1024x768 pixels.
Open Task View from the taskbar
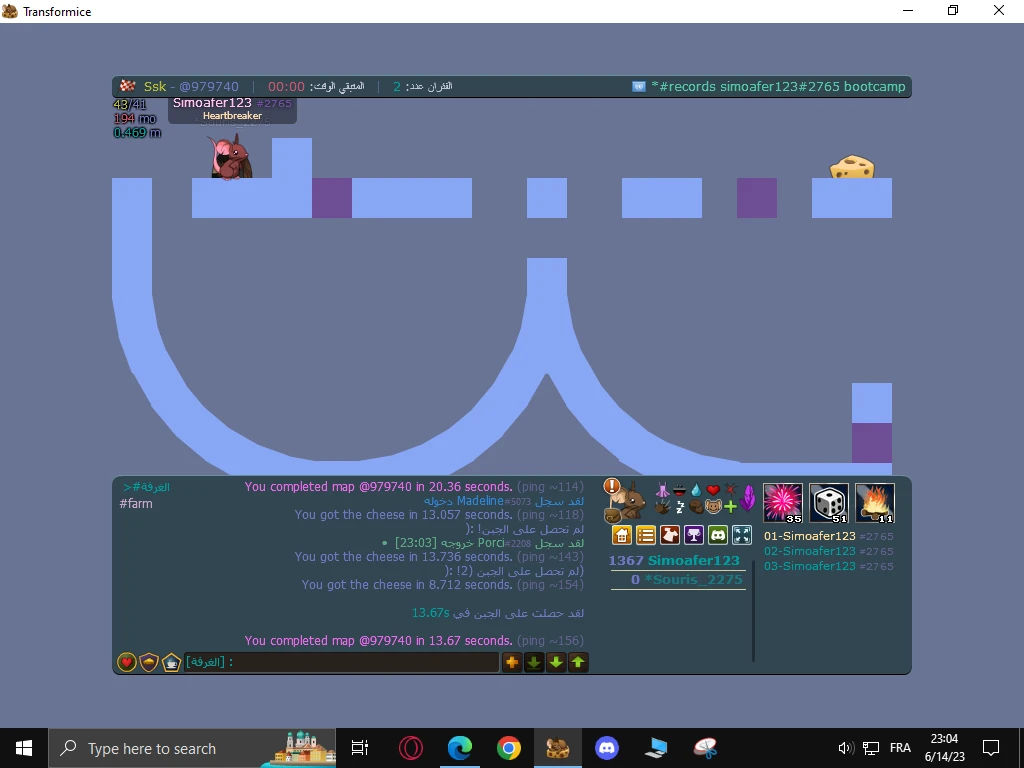click(360, 748)
